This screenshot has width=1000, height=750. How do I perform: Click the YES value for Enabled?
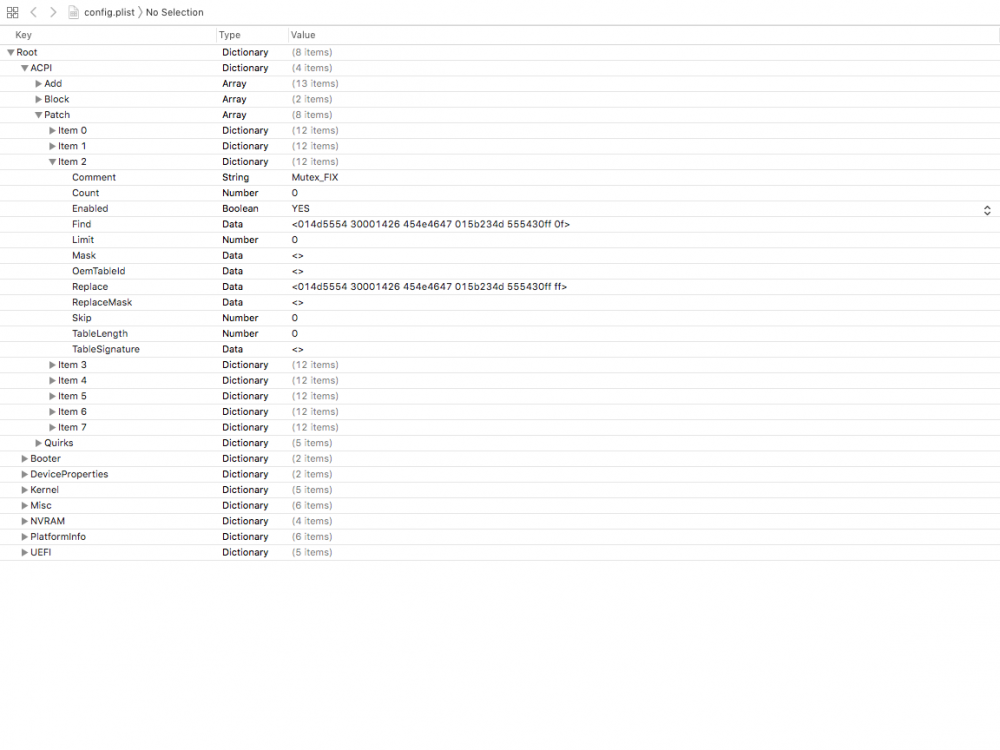click(300, 209)
